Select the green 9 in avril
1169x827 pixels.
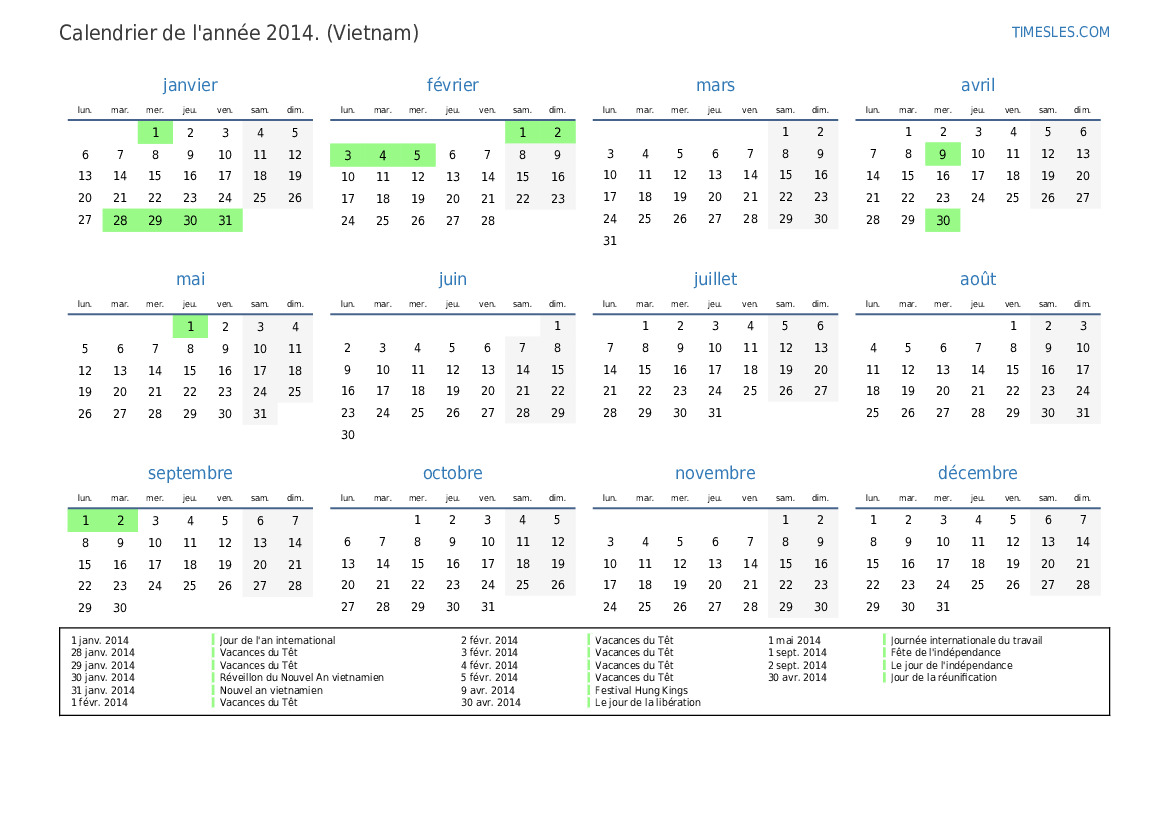click(942, 154)
